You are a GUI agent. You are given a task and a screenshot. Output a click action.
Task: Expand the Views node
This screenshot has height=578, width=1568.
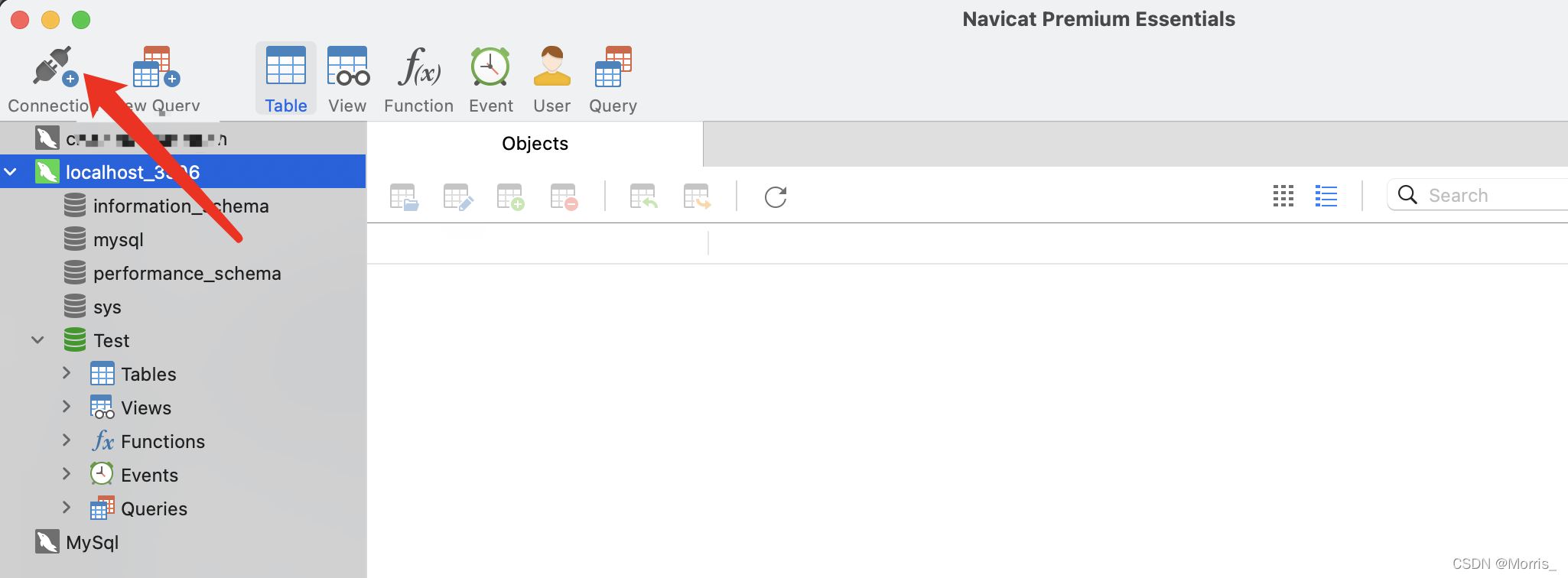67,407
